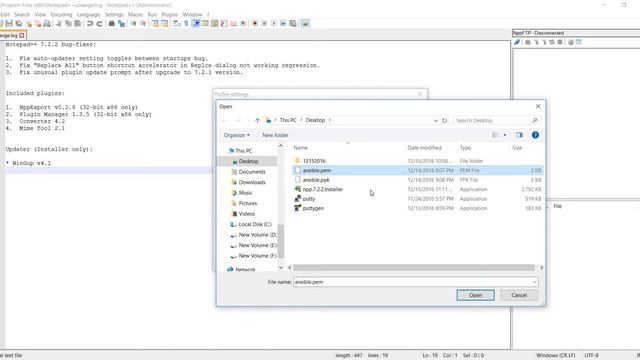Click the Stop Recording macro icon
The image size is (640, 360).
point(264,24)
